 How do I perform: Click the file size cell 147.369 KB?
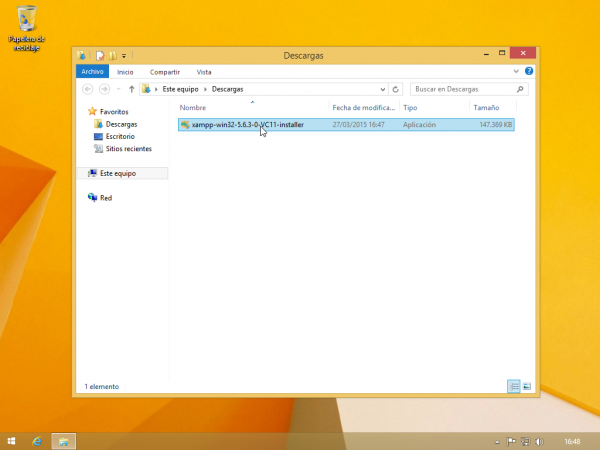coord(496,125)
